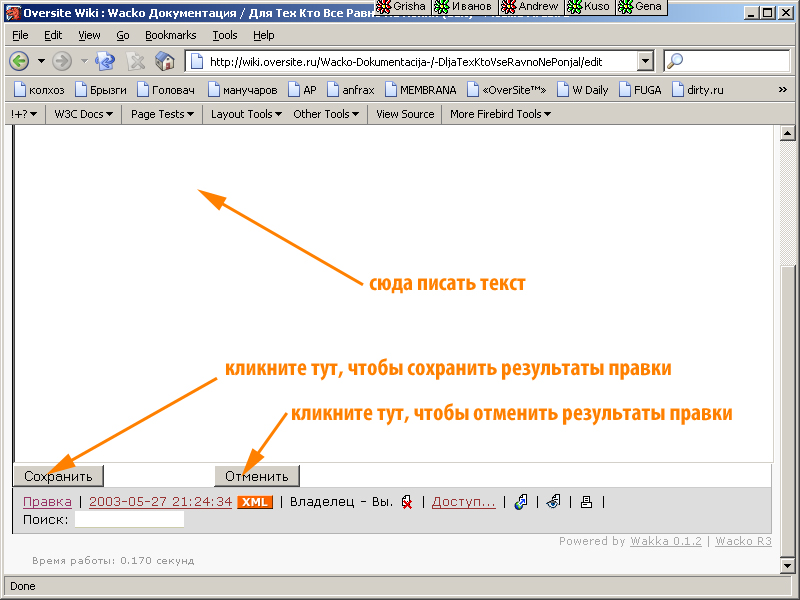
Task: Open the Tools menu
Action: (x=225, y=35)
